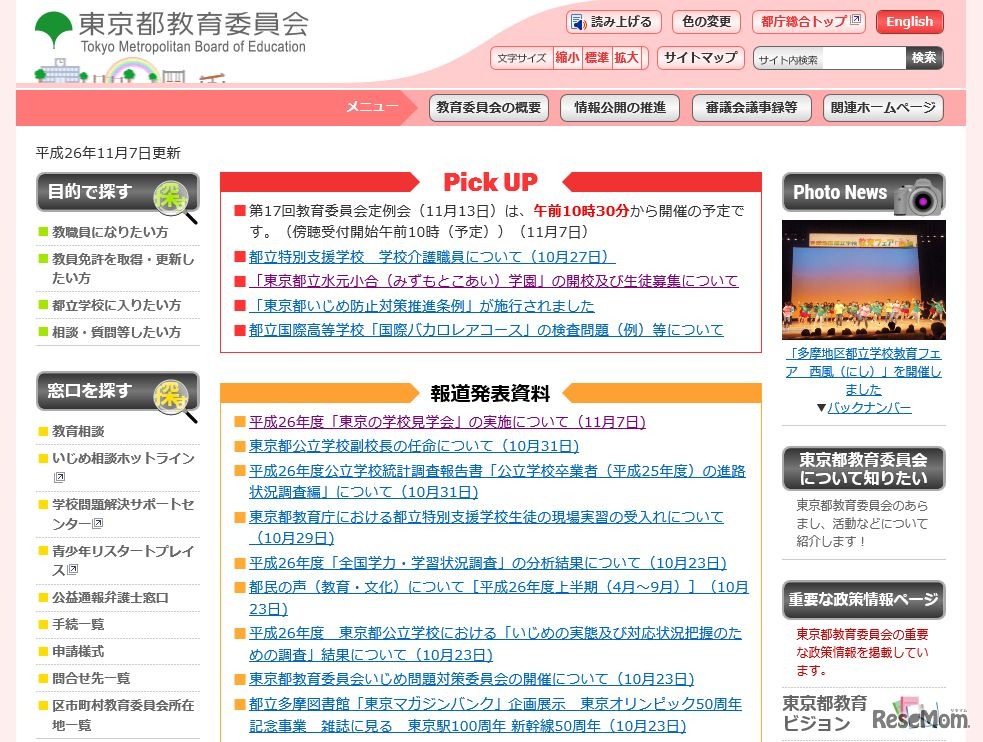
Task: Open the 教育委員会の概要 menu item
Action: click(x=488, y=107)
